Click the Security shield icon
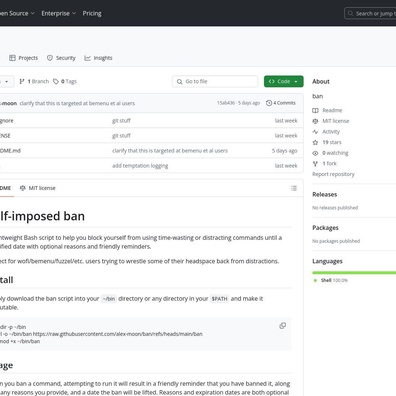The image size is (396, 396). [50, 58]
